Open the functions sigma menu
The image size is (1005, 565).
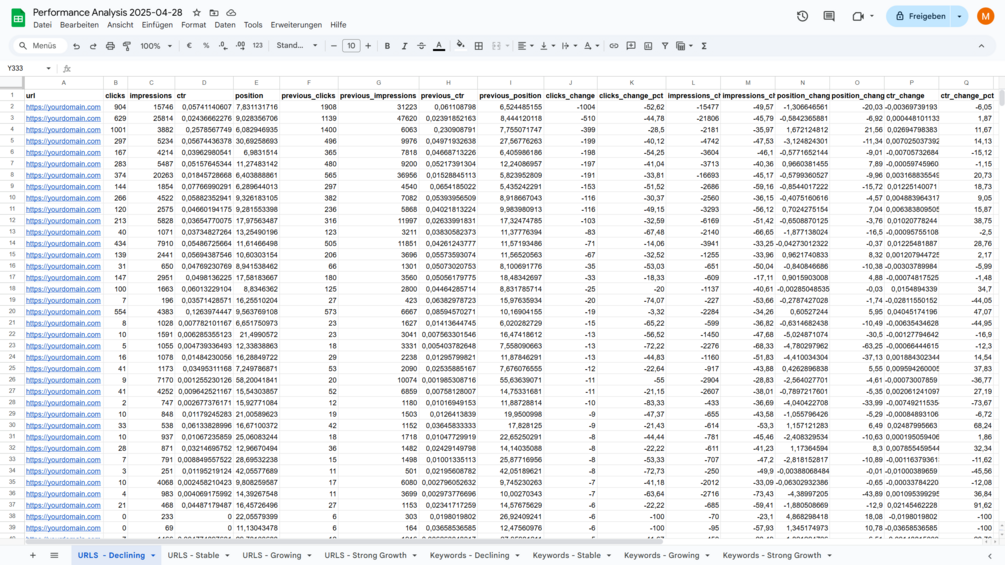704,46
